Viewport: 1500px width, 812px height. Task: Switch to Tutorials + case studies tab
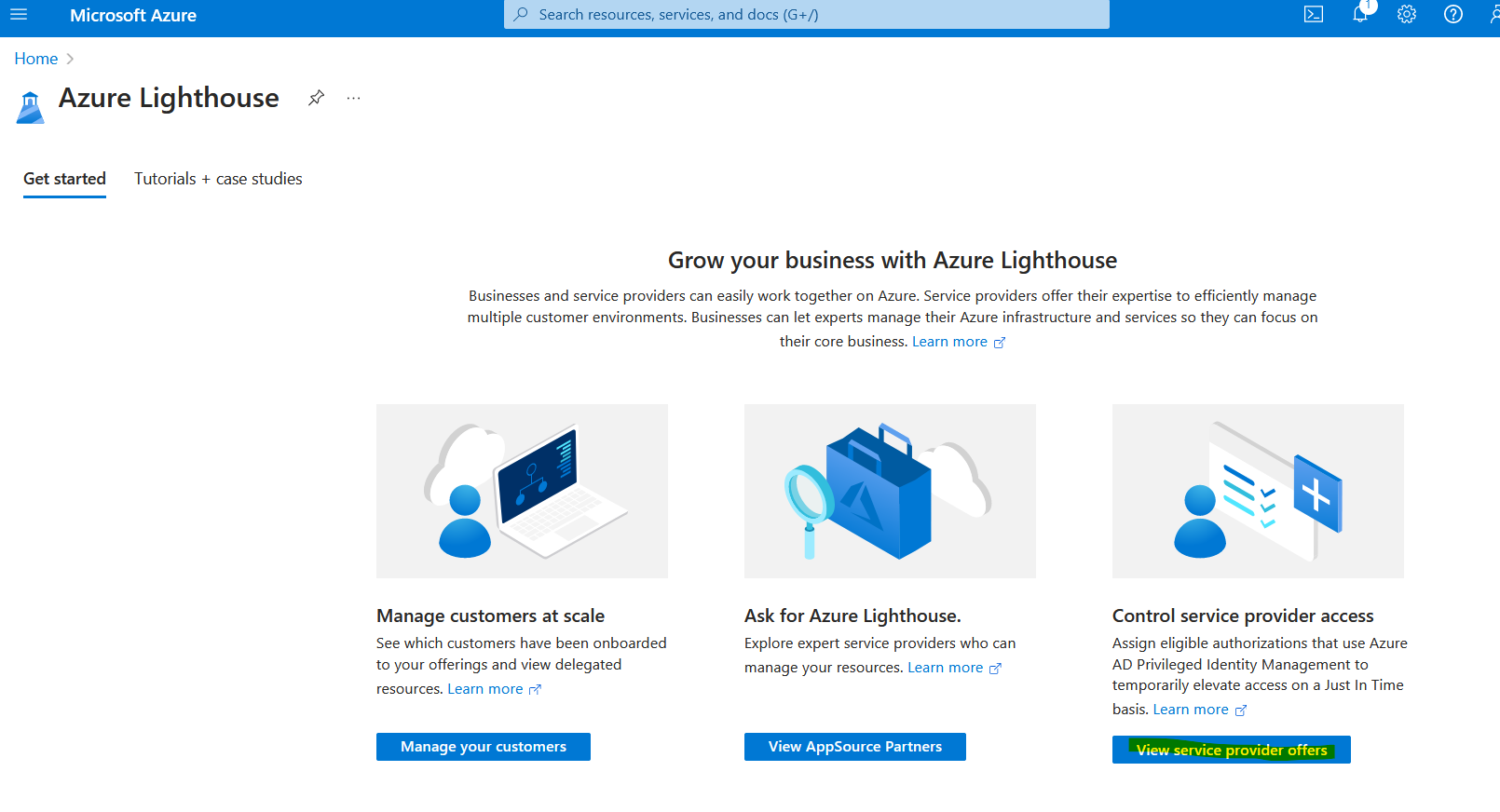point(218,179)
